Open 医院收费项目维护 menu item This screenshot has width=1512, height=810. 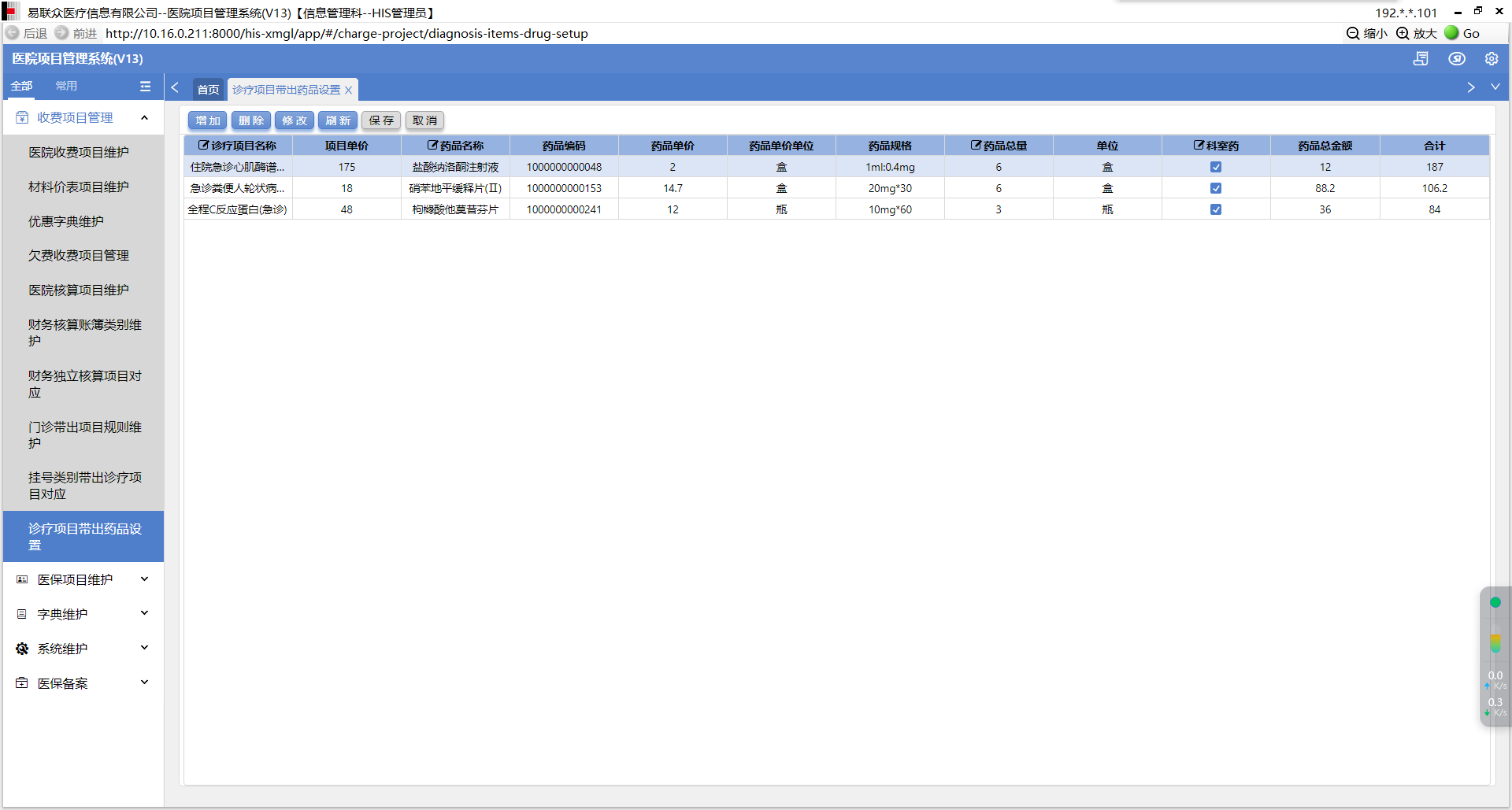(x=83, y=153)
